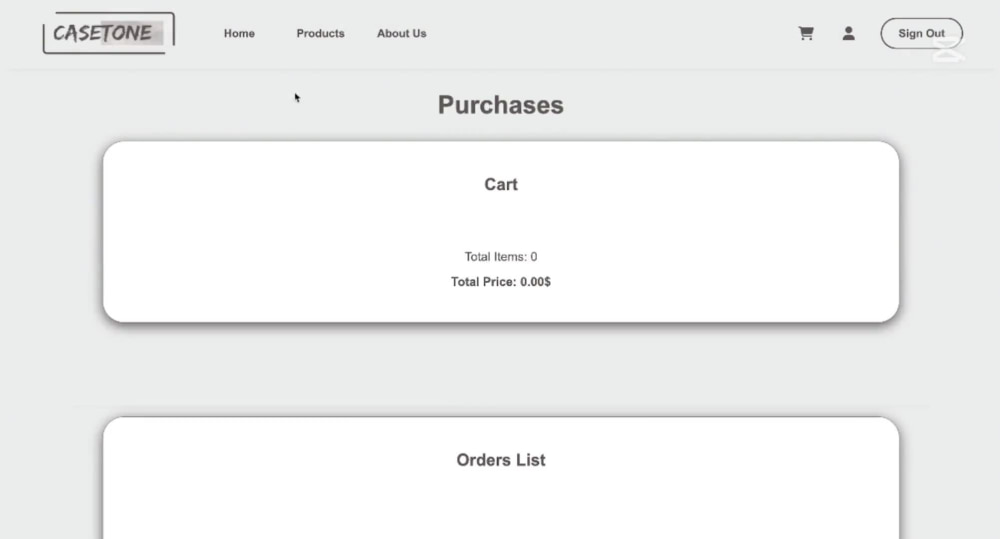Image resolution: width=1000 pixels, height=539 pixels.
Task: Click the Purchases page heading
Action: coord(501,105)
